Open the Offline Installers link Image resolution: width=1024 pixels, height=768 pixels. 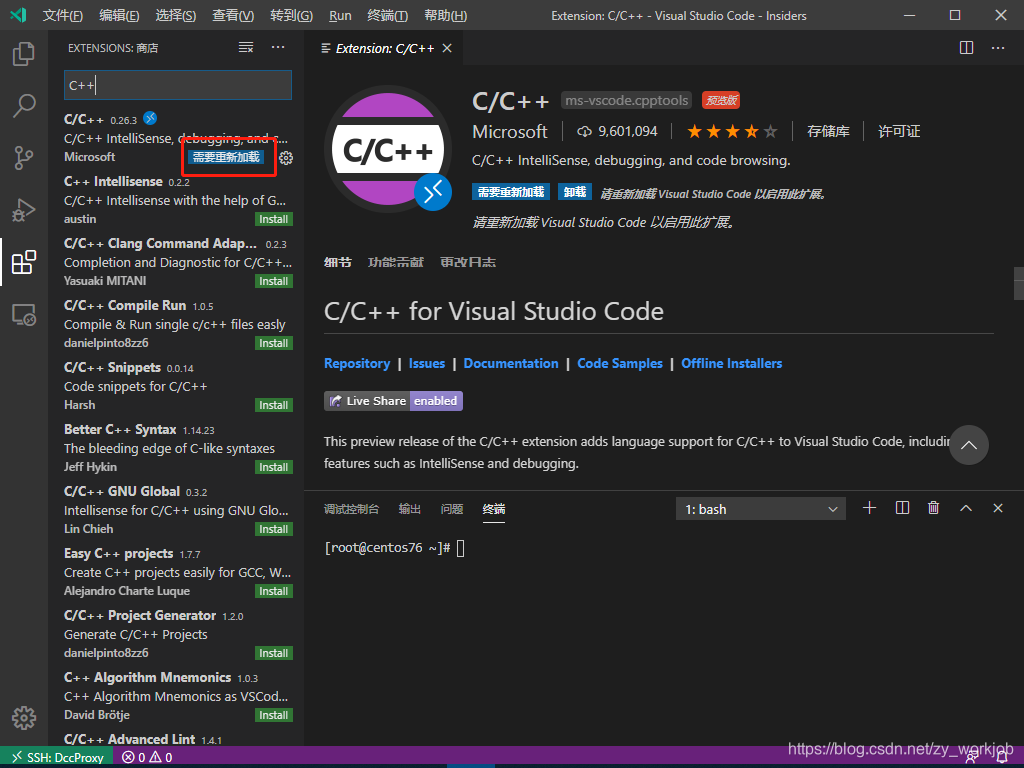pos(731,363)
